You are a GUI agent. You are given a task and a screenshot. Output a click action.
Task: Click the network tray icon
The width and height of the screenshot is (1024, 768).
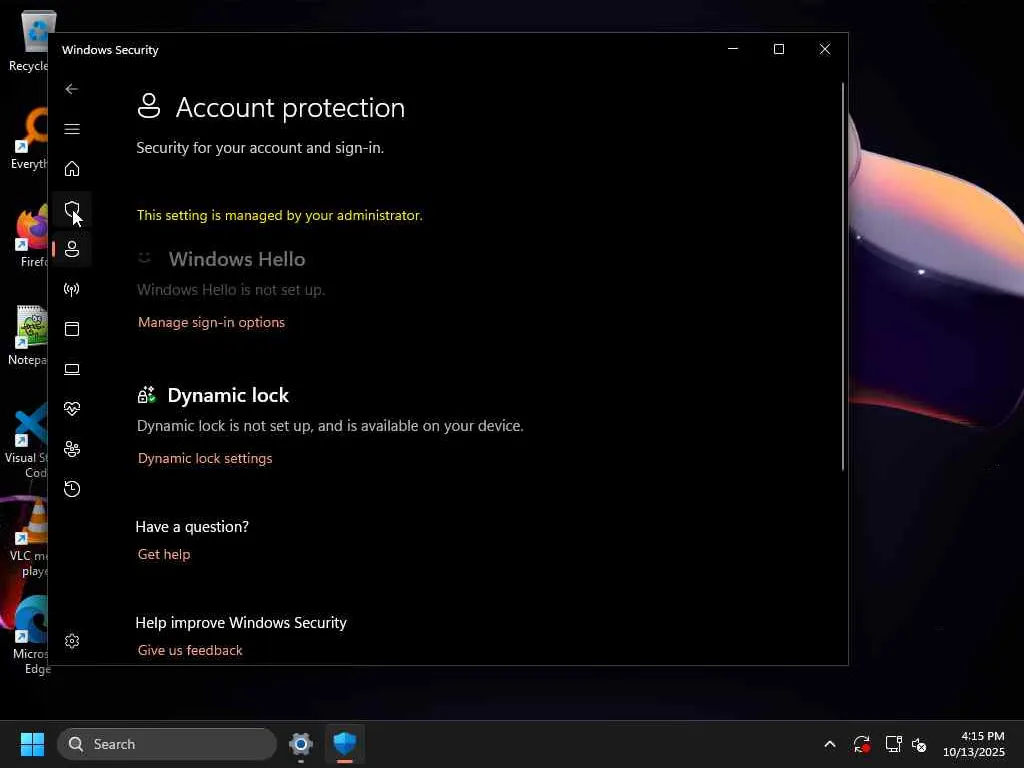click(x=893, y=744)
